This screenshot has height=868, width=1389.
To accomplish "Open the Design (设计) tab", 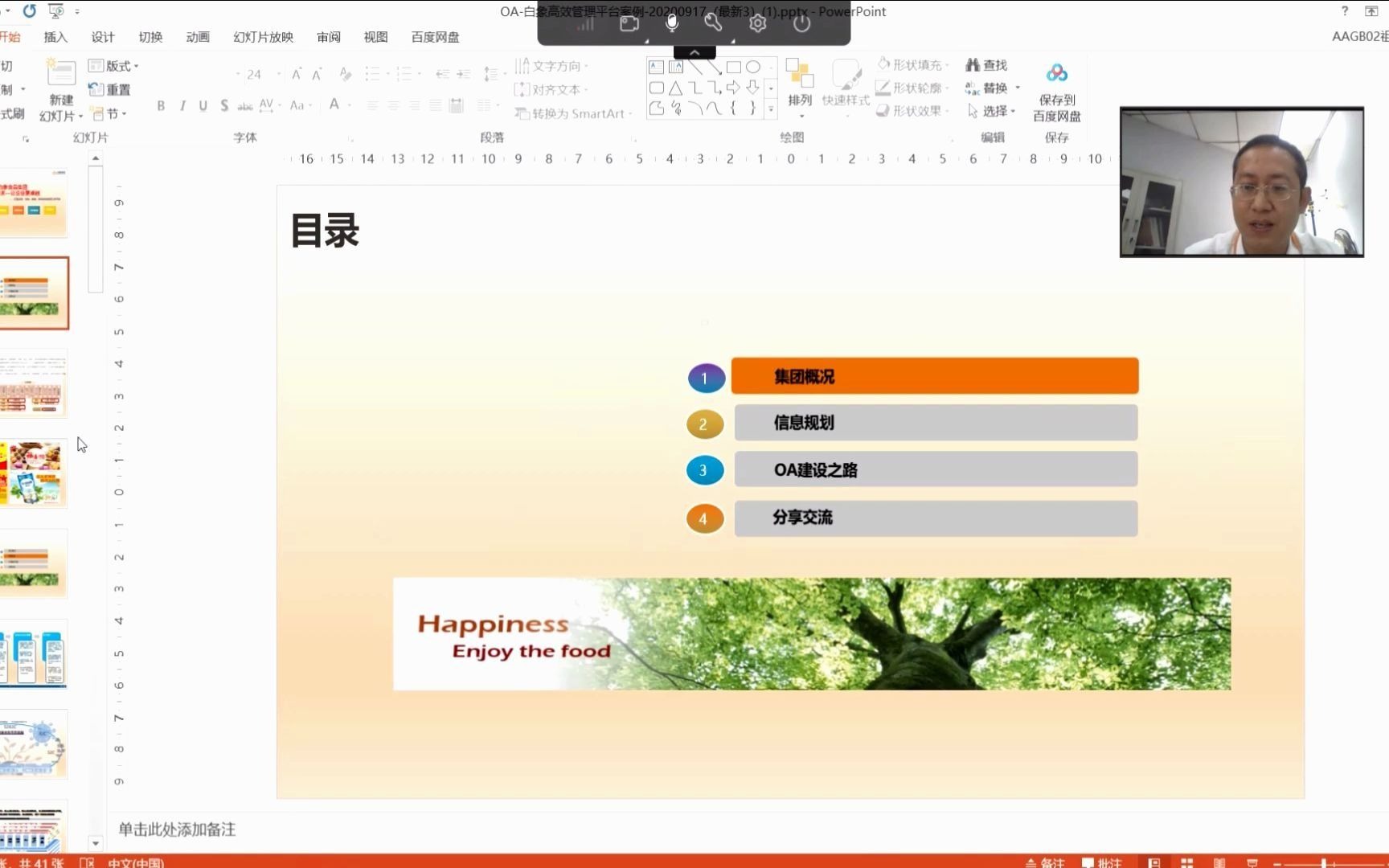I will 103,37.
